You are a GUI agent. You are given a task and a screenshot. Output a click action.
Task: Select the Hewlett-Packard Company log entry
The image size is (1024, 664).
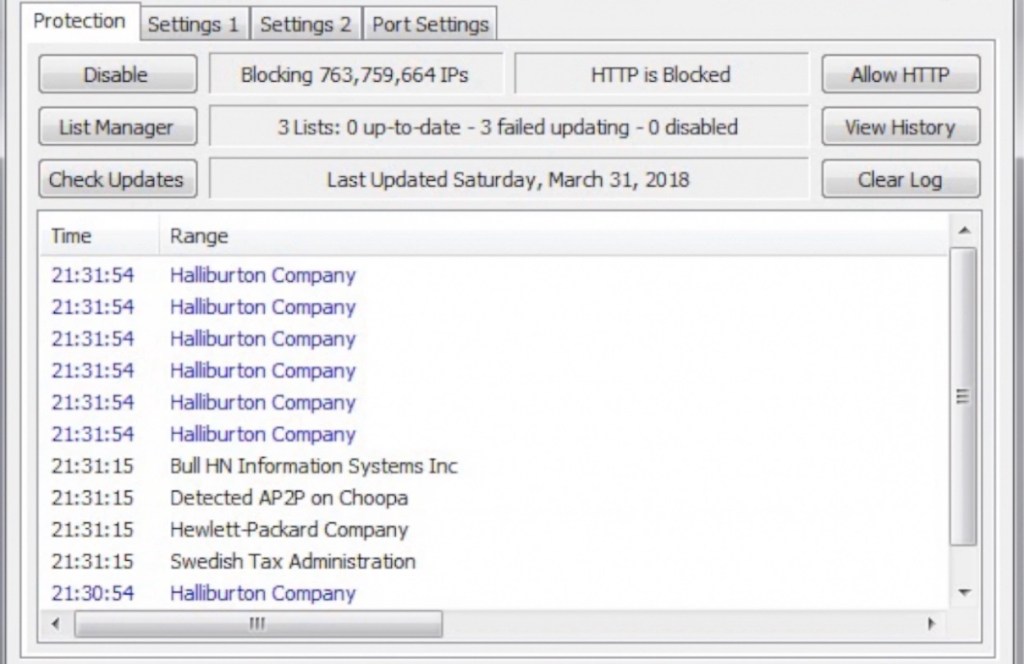(288, 529)
